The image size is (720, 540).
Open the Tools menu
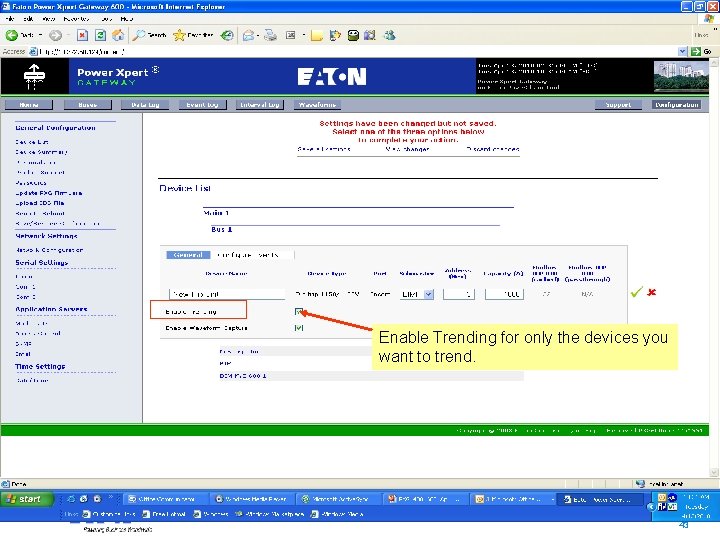pos(107,19)
